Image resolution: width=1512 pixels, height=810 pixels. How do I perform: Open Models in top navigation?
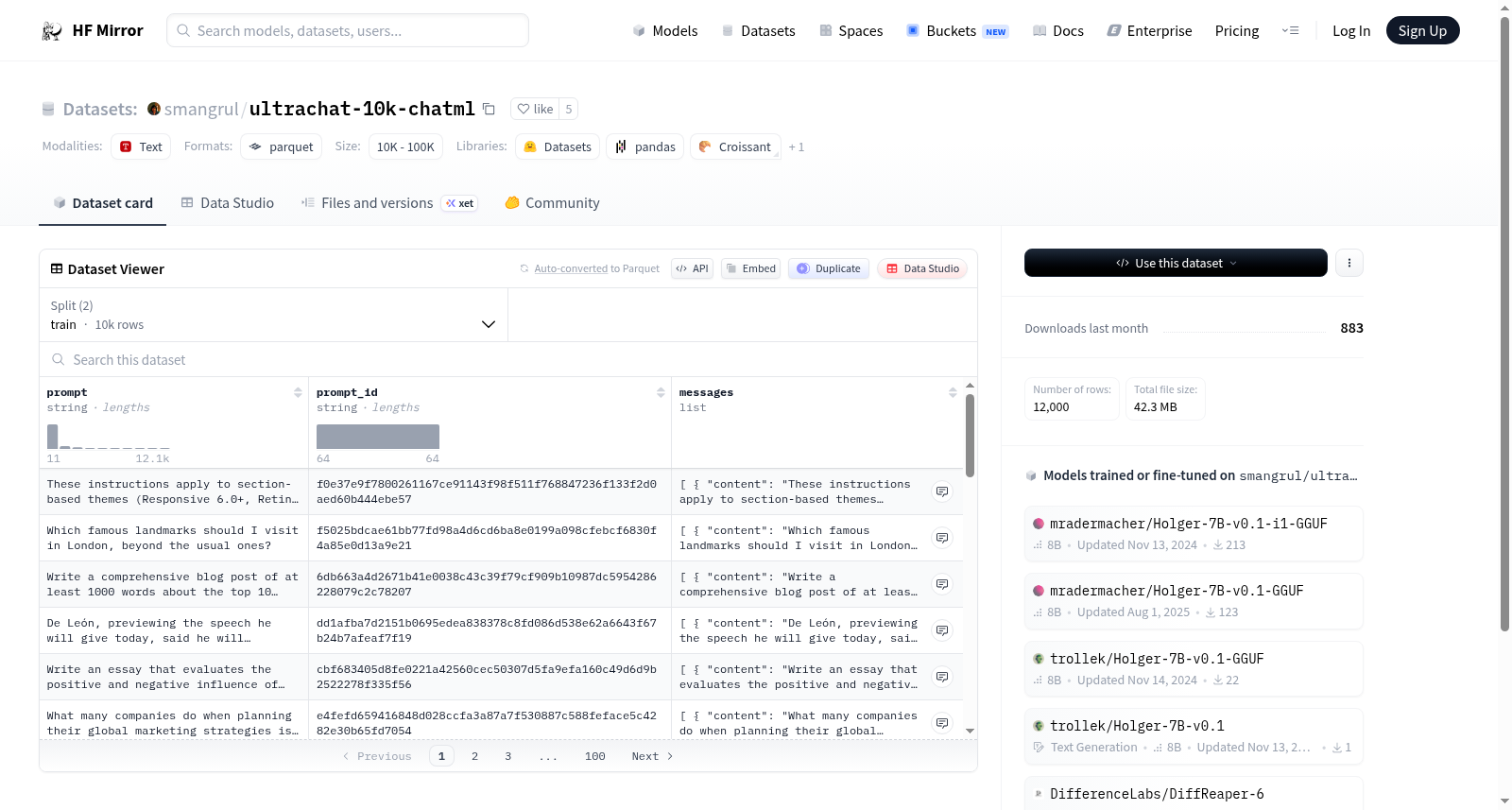point(665,30)
